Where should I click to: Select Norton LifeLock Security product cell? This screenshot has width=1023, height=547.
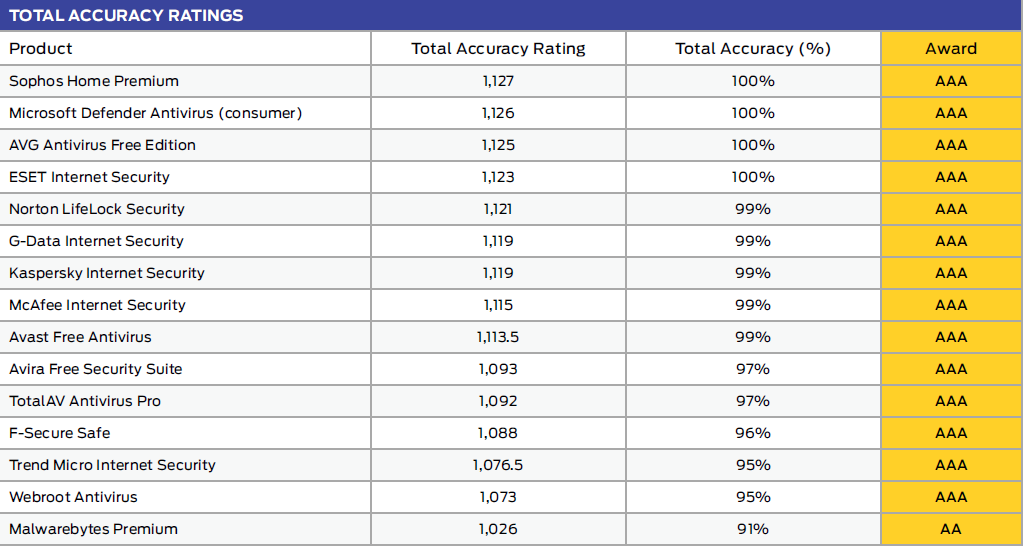tap(97, 209)
